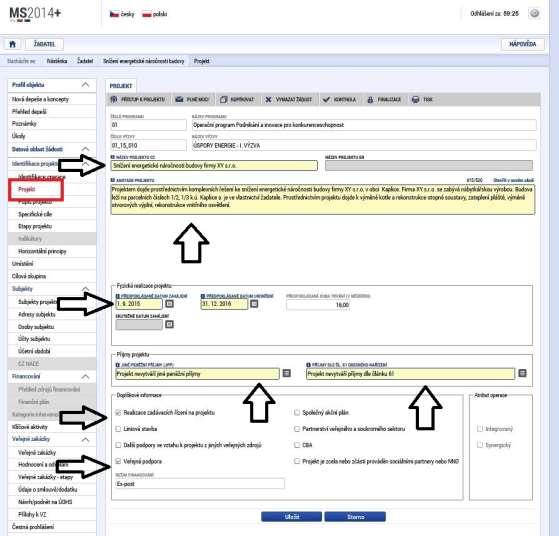Image resolution: width=559 pixels, height=536 pixels.
Task: Collapse the Profil objektu section
Action: 85,85
